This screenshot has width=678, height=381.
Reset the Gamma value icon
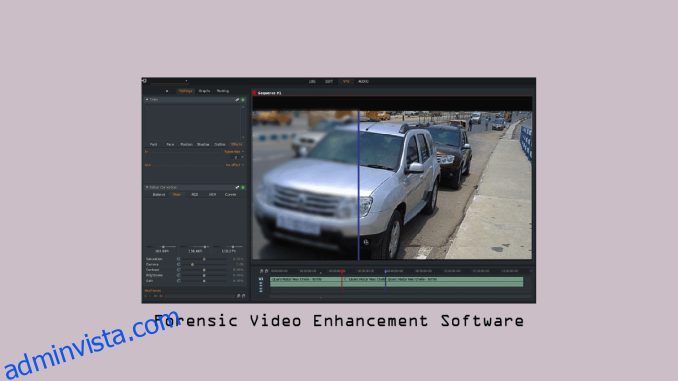(179, 264)
